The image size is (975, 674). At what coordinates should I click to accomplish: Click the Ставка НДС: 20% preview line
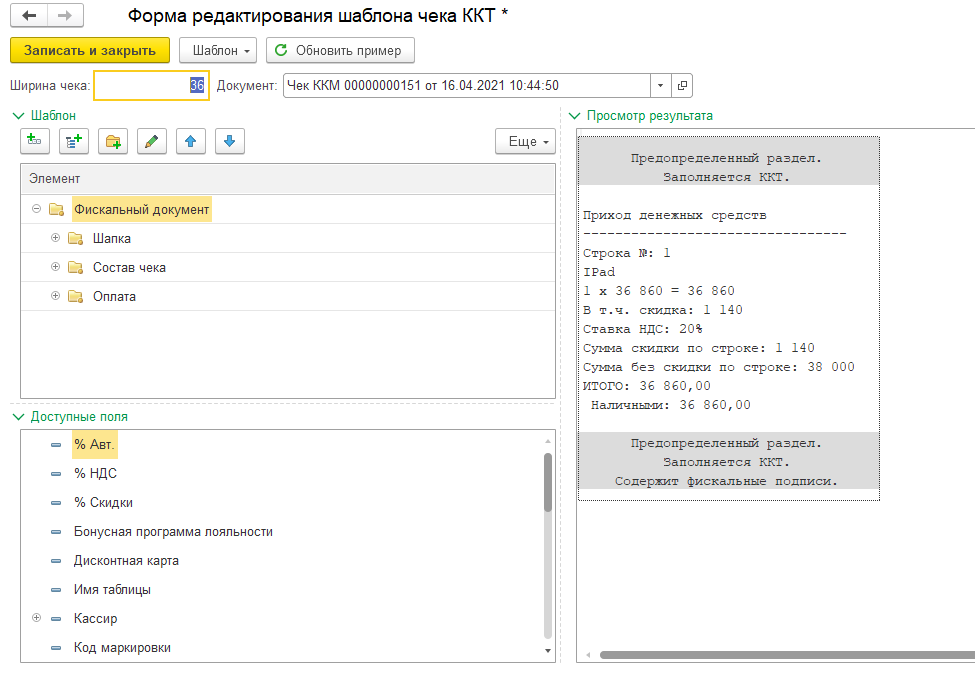(643, 329)
